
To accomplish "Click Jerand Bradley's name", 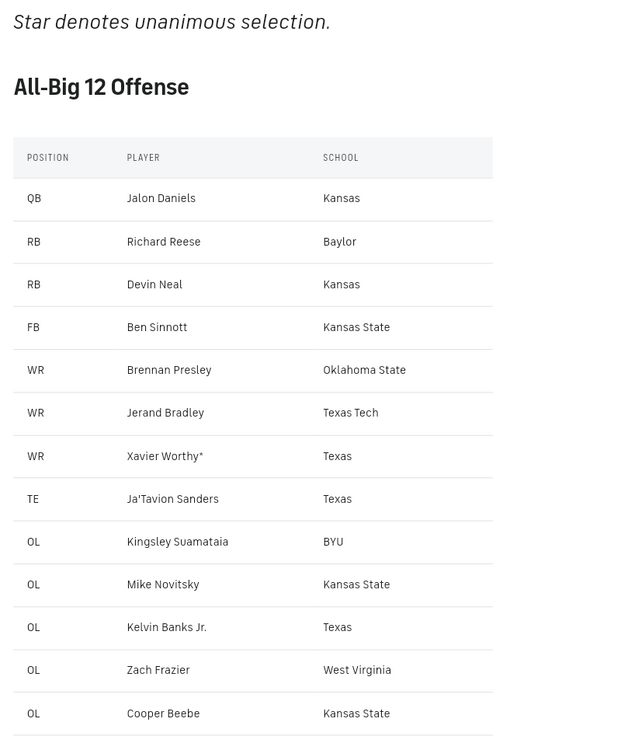I will (165, 413).
